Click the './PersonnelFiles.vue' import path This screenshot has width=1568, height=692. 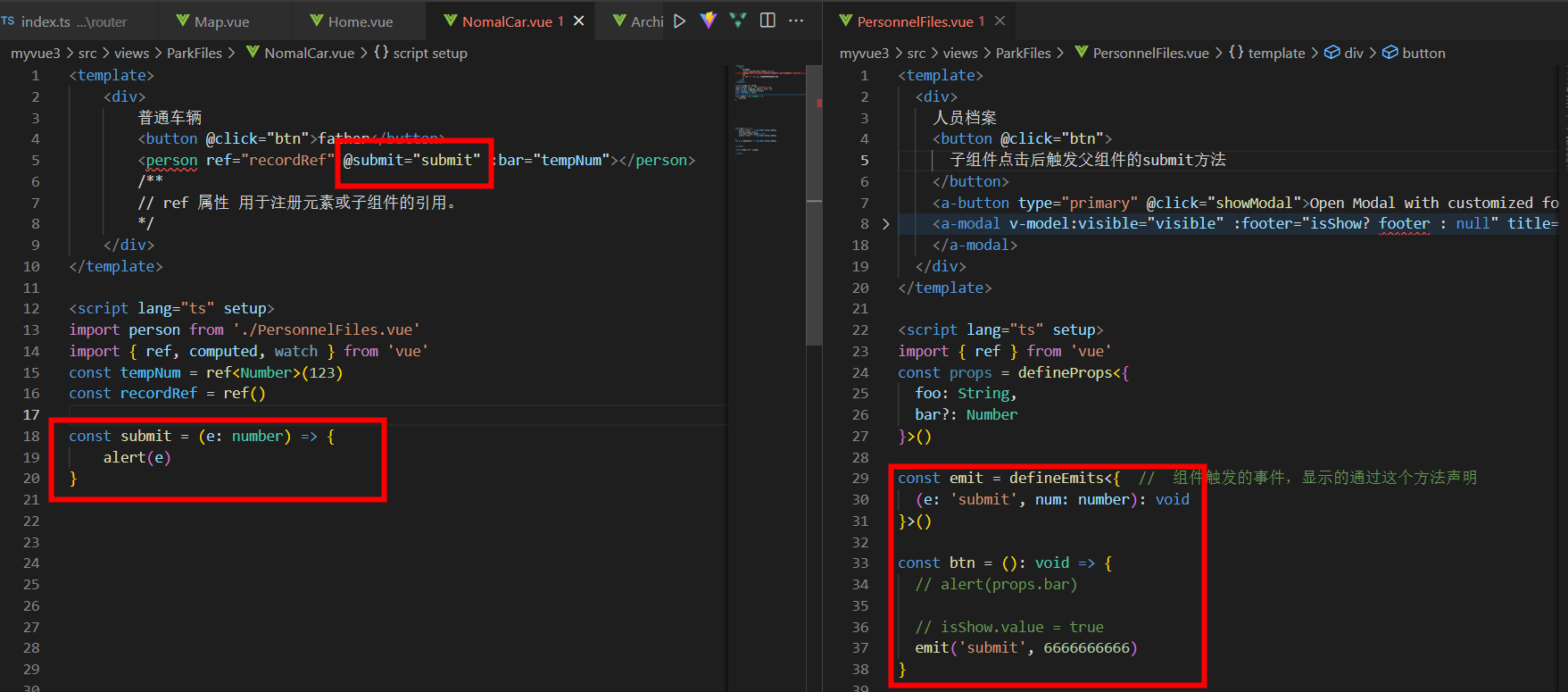click(x=327, y=329)
